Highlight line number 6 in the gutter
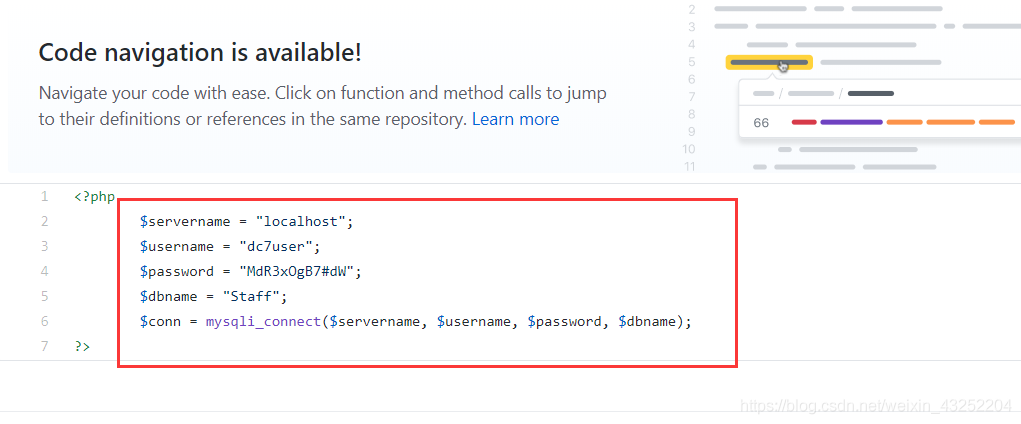This screenshot has height=424, width=1021. point(44,321)
